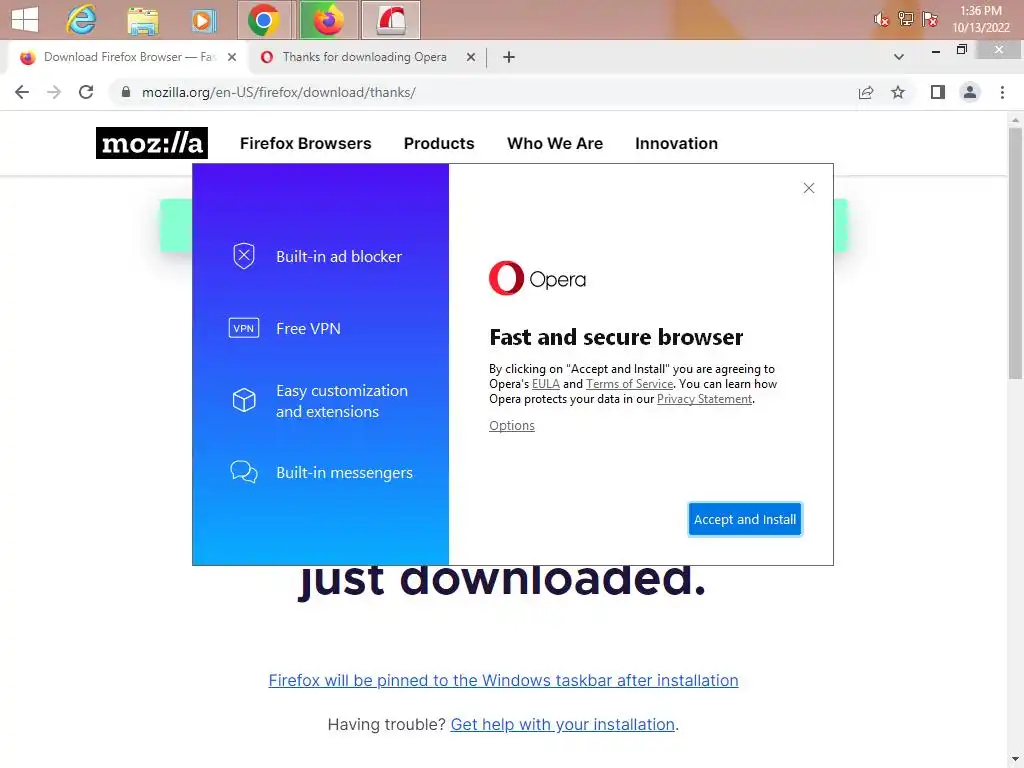Open the Privacy Statement link
The width and height of the screenshot is (1024, 768).
pyautogui.click(x=704, y=399)
